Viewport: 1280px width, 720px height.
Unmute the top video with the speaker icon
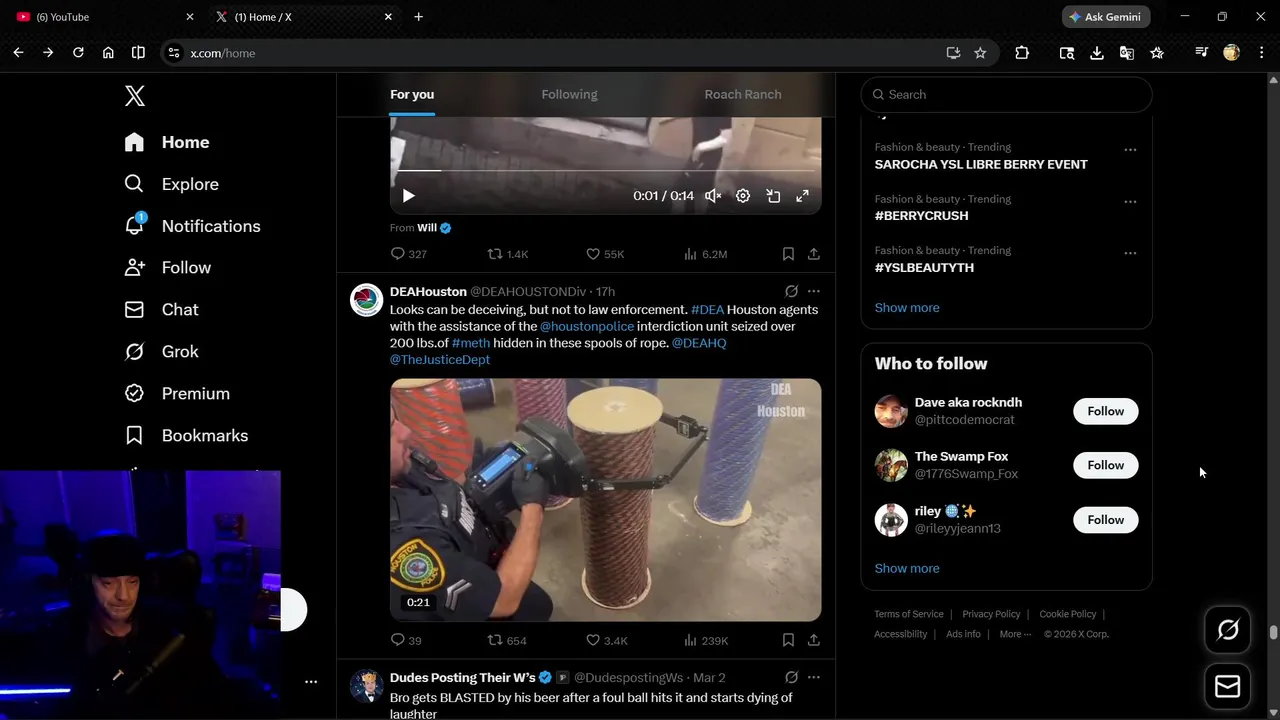point(713,196)
